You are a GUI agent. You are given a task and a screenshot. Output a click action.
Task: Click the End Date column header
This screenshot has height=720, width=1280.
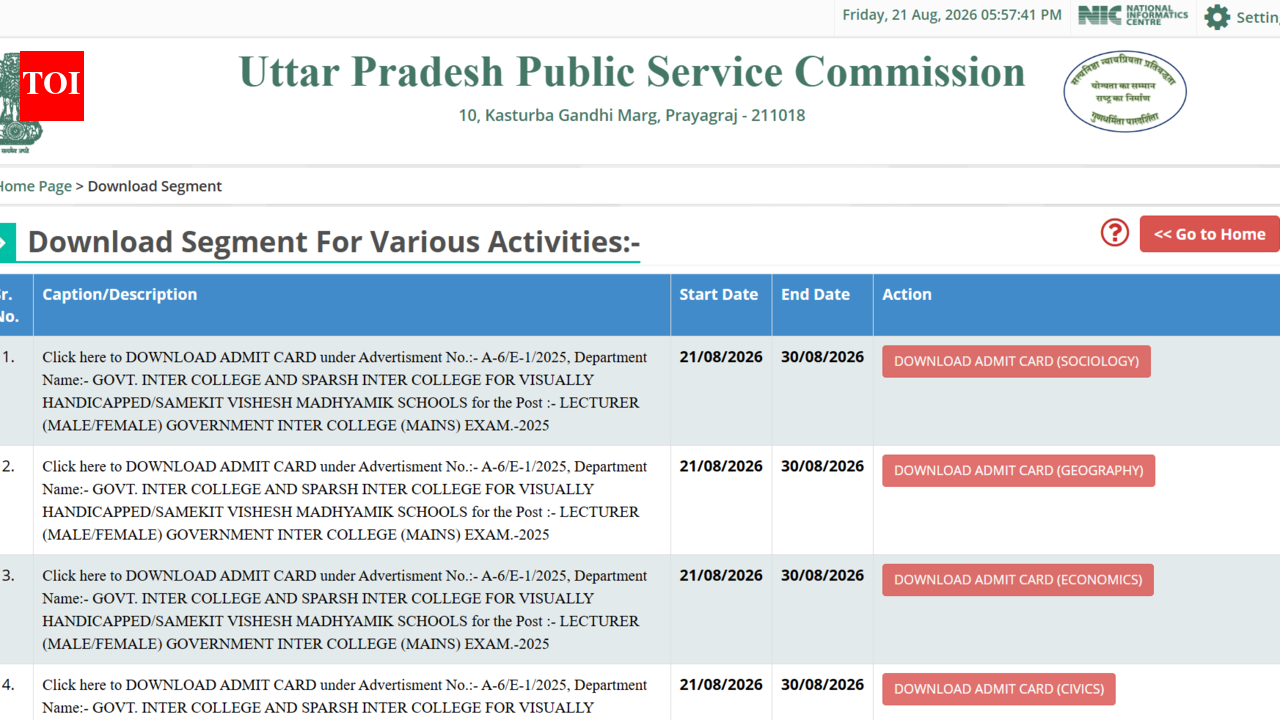[816, 294]
